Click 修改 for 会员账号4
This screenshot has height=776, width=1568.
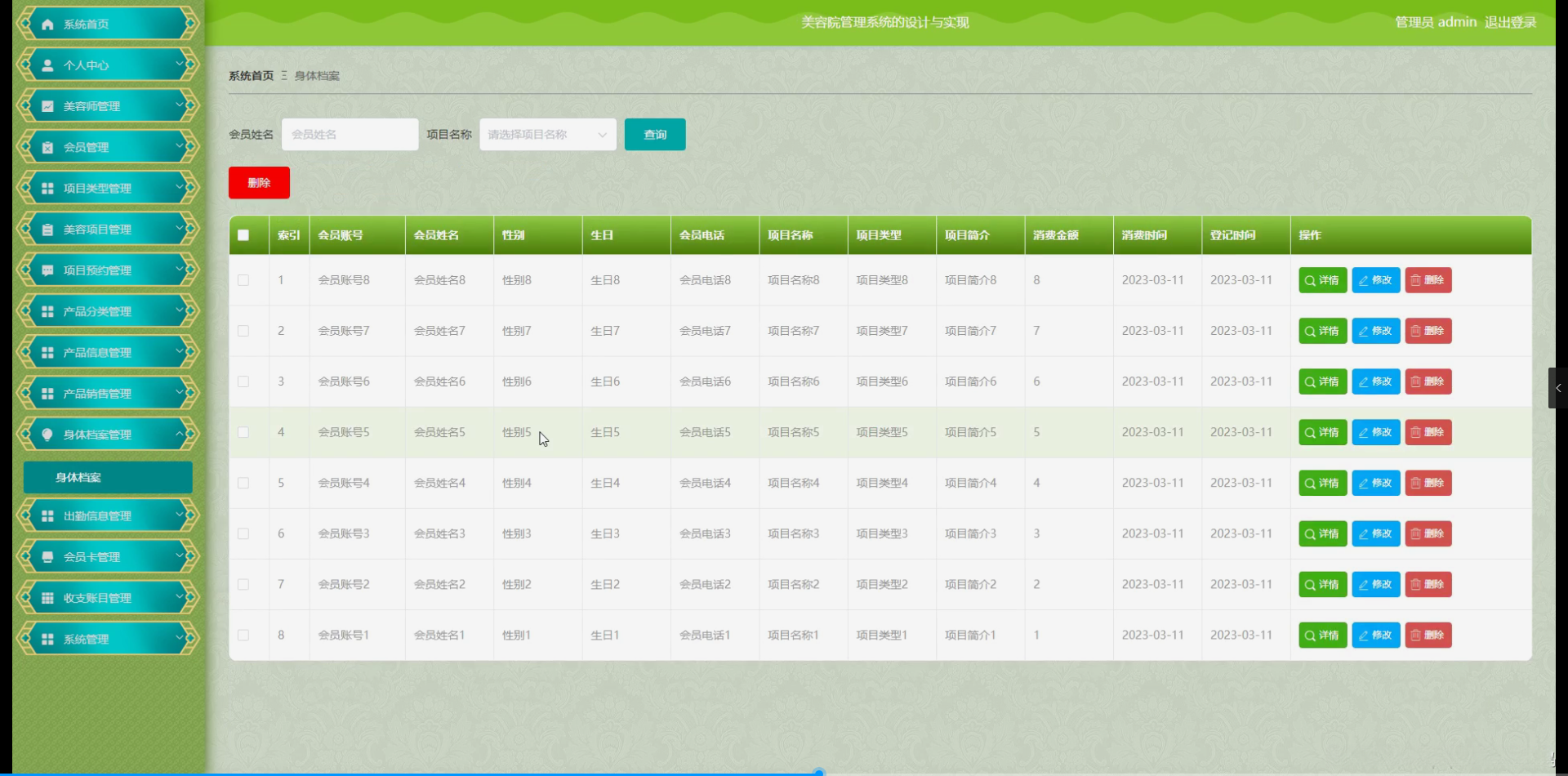(1376, 483)
